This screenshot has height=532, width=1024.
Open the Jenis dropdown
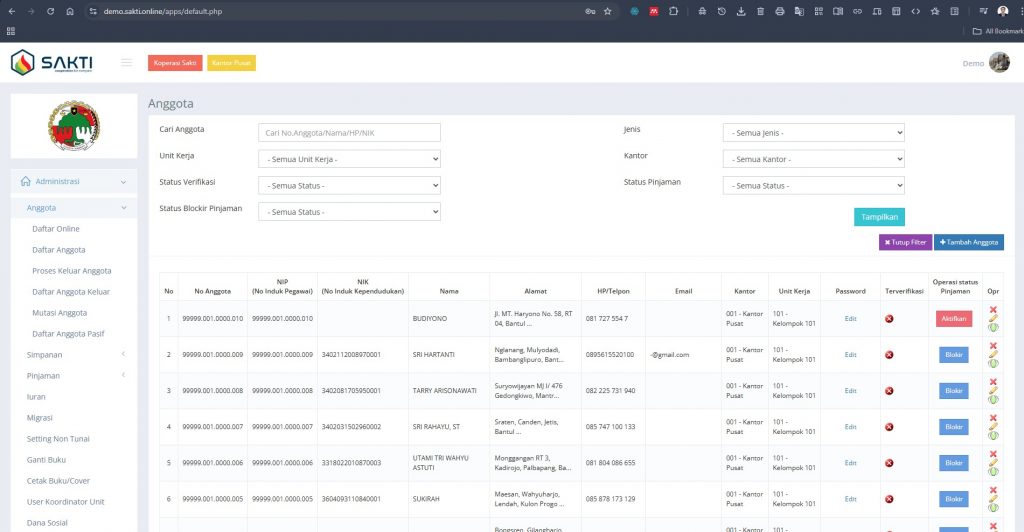tap(814, 133)
